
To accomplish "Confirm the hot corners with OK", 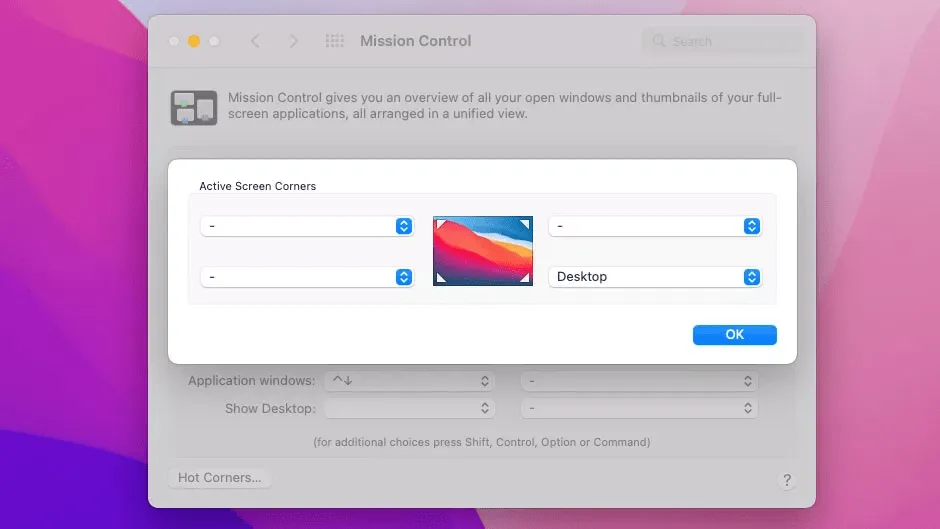I will coord(734,335).
